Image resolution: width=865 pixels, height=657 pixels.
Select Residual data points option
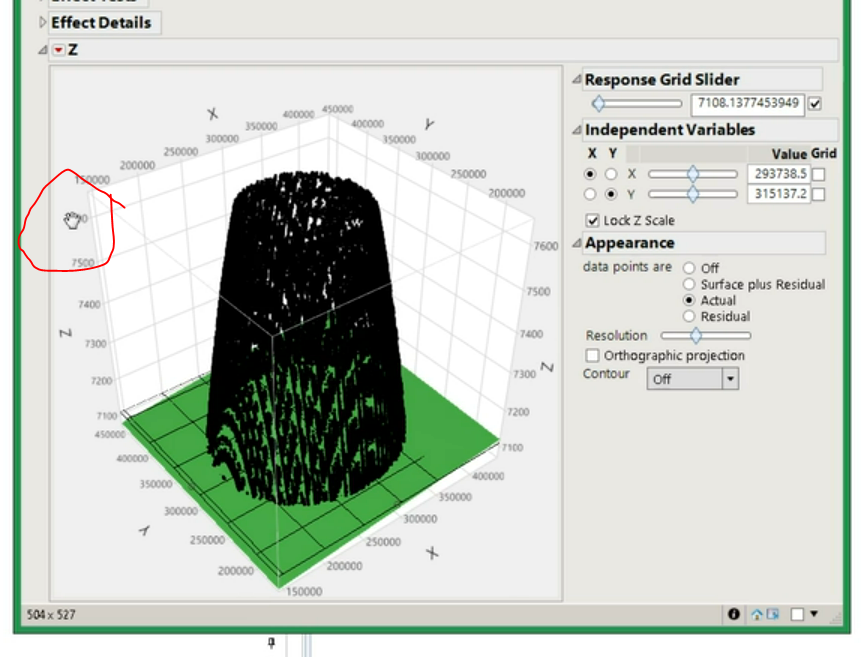pos(689,316)
